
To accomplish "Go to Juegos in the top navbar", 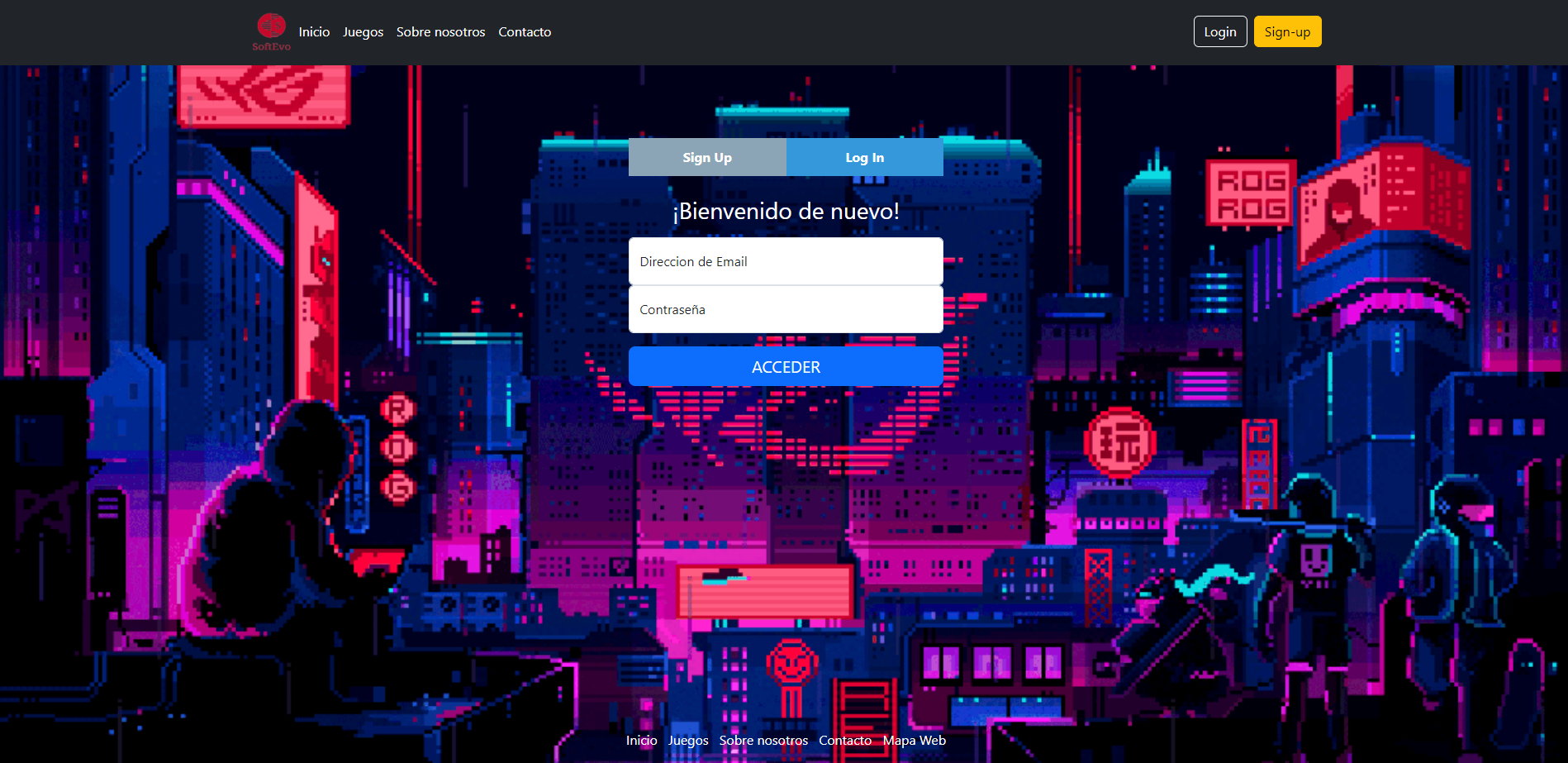I will 363,32.
